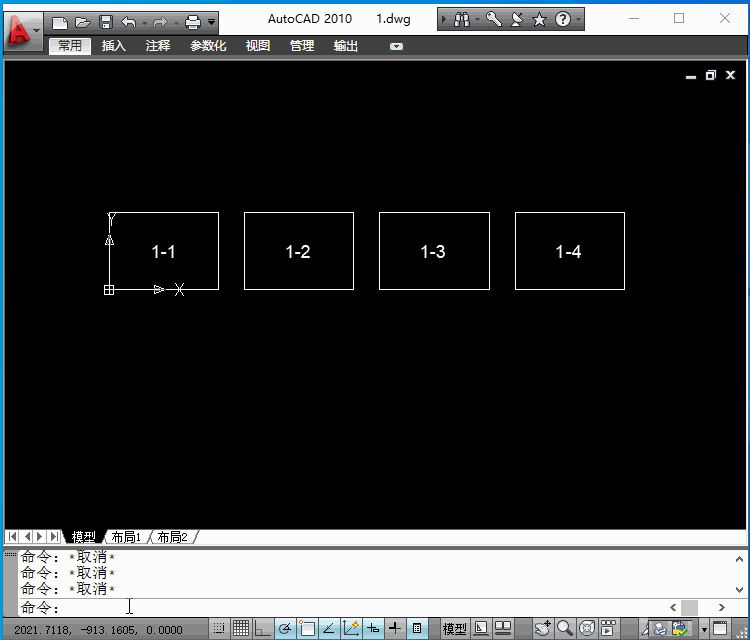Toggle Snap Mode in status bar
This screenshot has width=750, height=640.
219,628
